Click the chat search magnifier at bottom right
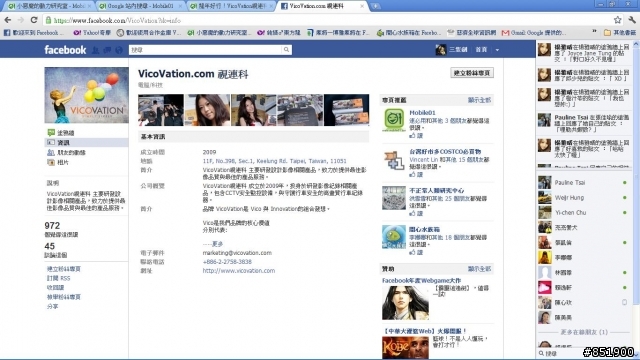The image size is (640, 360). coord(541,353)
